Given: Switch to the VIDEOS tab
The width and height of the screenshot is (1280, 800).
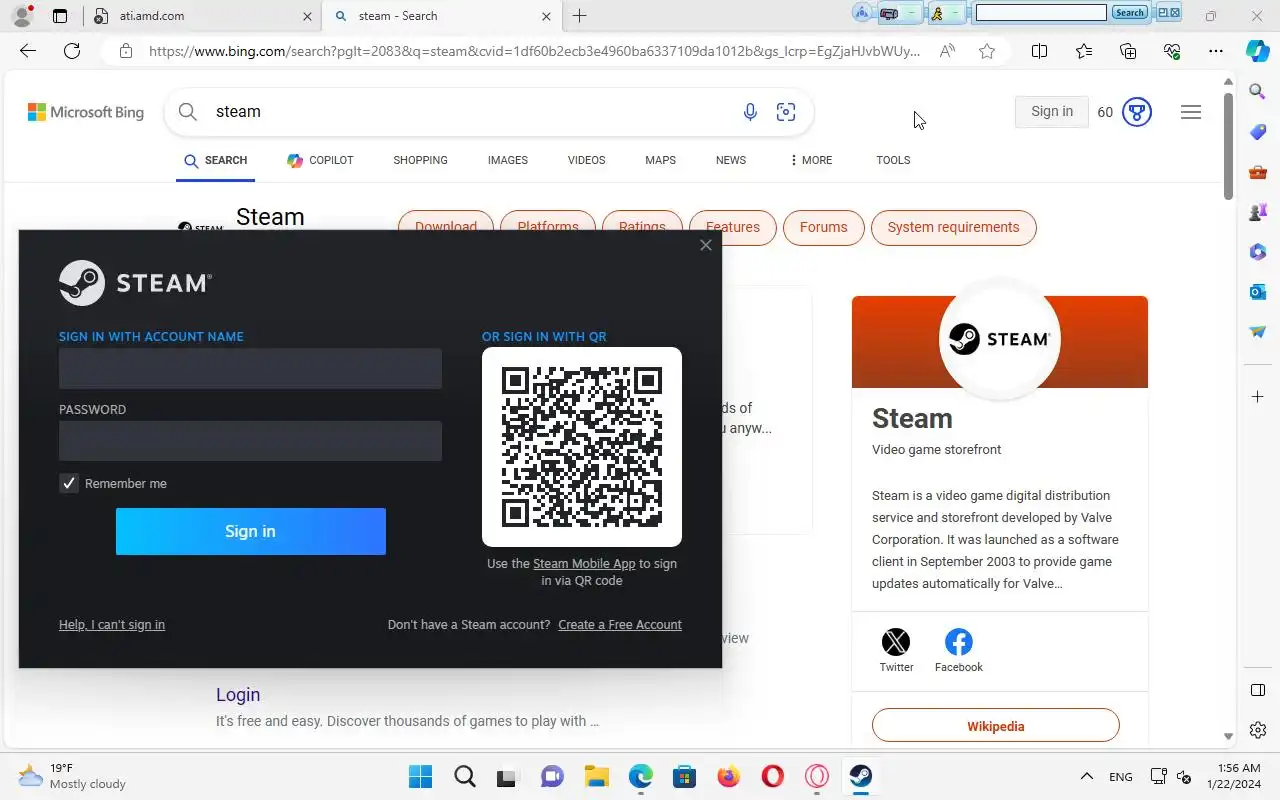Looking at the screenshot, I should coord(586,160).
